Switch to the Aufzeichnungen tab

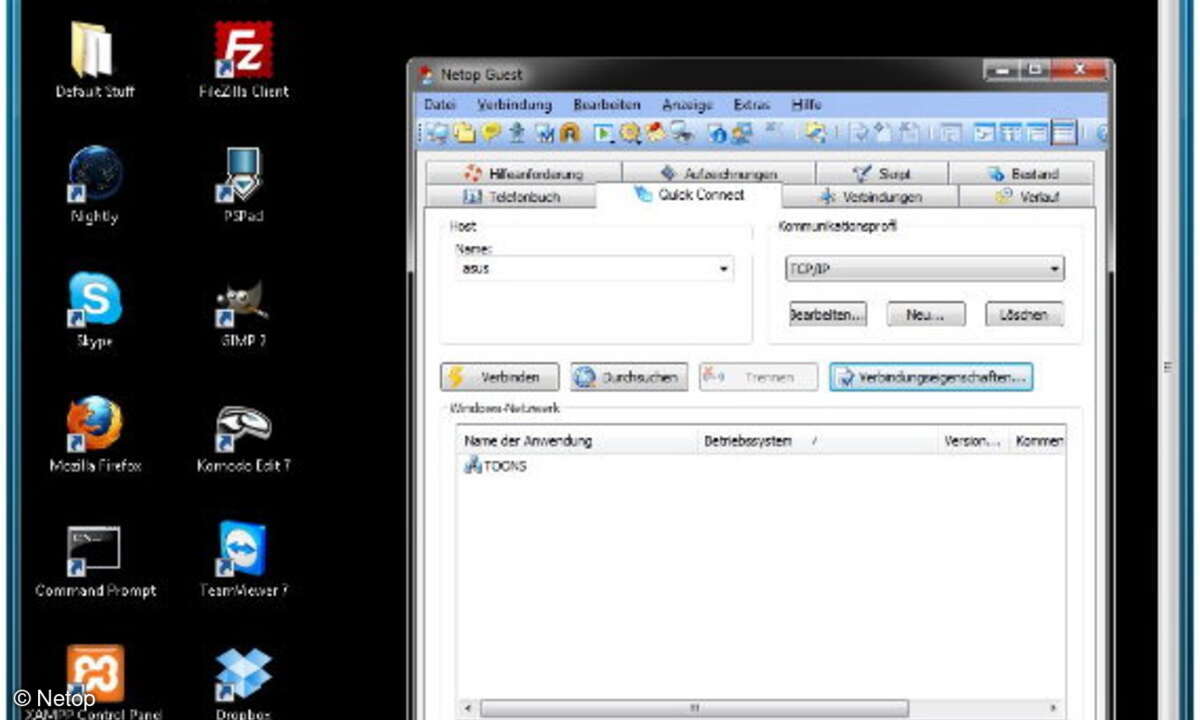coord(718,173)
